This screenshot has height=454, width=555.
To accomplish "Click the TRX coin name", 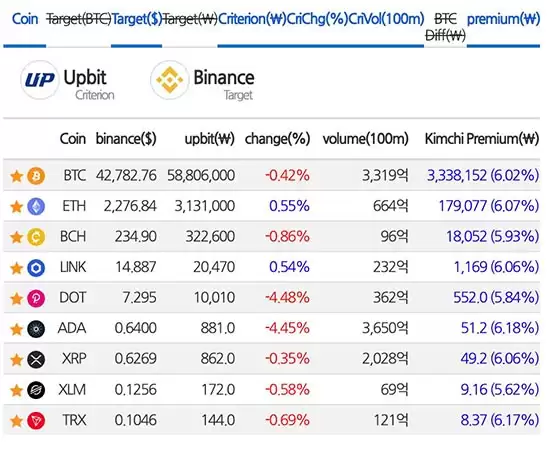I will [x=74, y=420].
